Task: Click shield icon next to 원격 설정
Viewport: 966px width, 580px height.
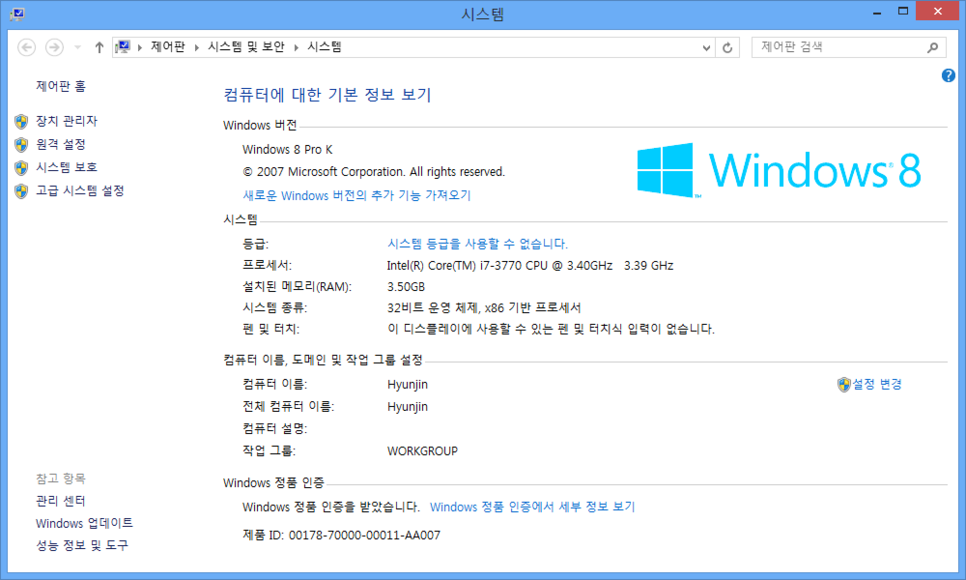Action: pyautogui.click(x=22, y=145)
